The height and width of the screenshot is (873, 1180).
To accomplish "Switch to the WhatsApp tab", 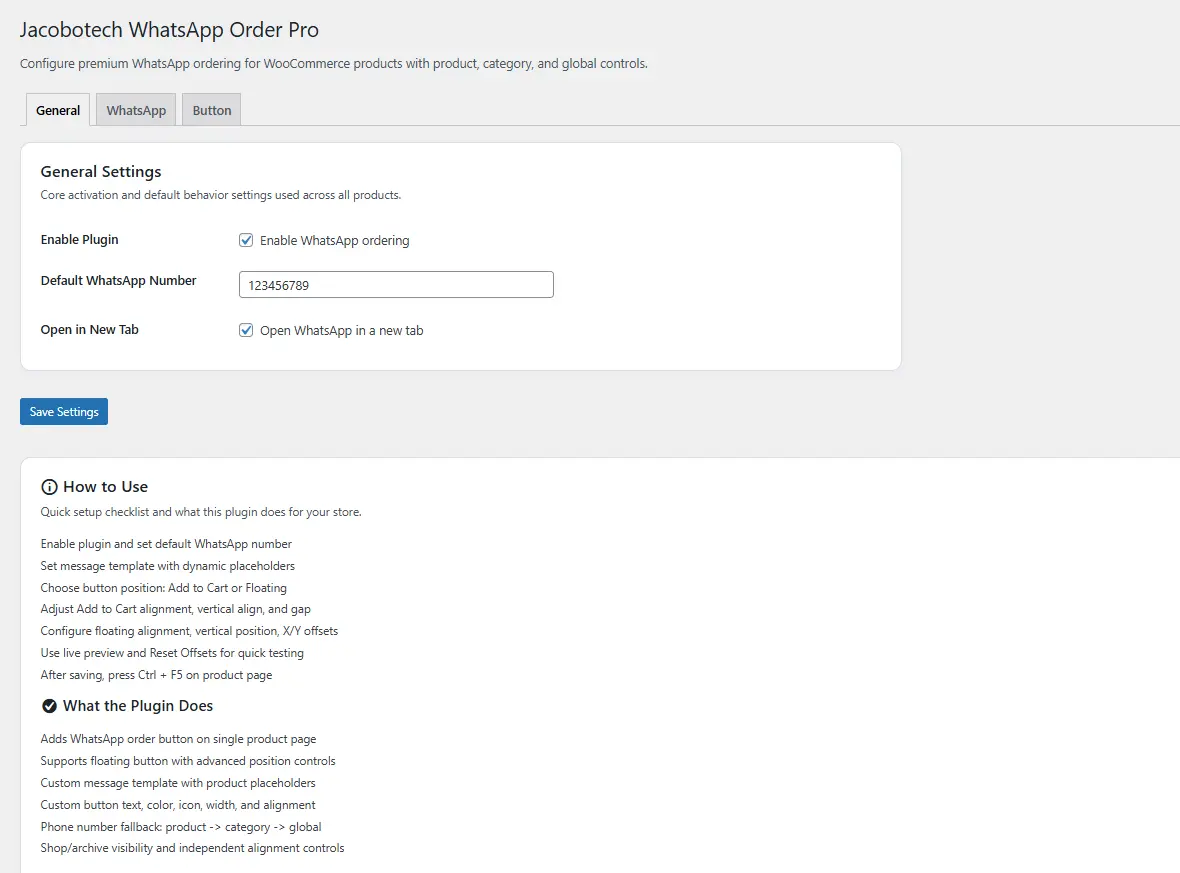I will [x=136, y=110].
